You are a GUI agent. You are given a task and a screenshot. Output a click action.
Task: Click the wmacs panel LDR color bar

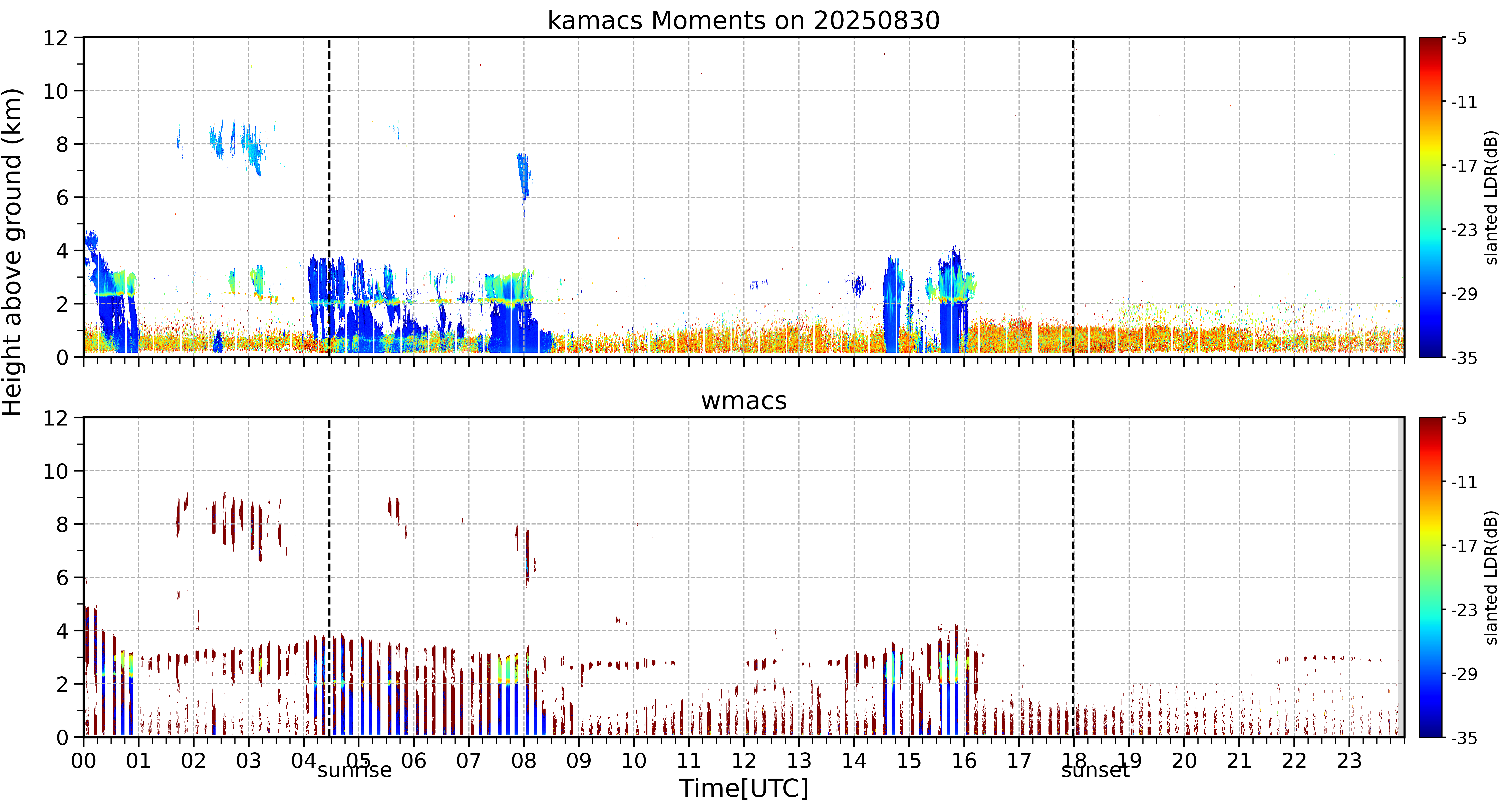pyautogui.click(x=1431, y=577)
